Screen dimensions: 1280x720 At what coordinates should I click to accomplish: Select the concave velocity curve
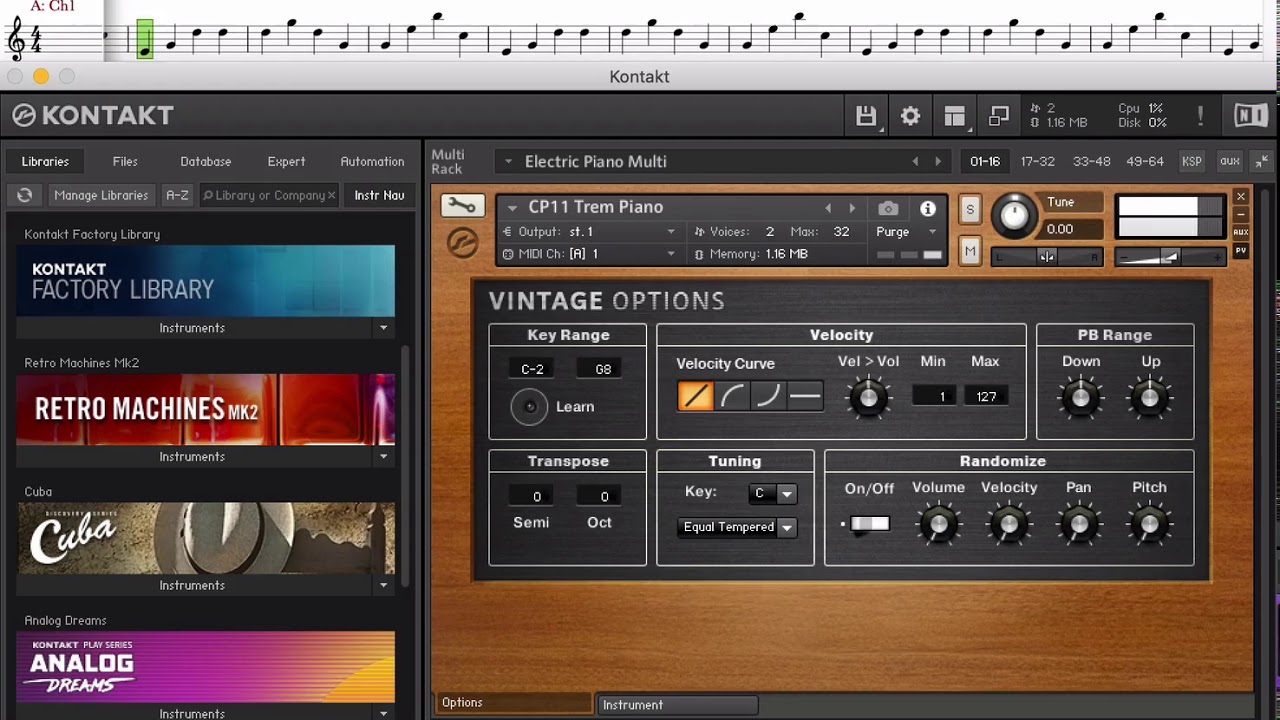click(x=768, y=396)
